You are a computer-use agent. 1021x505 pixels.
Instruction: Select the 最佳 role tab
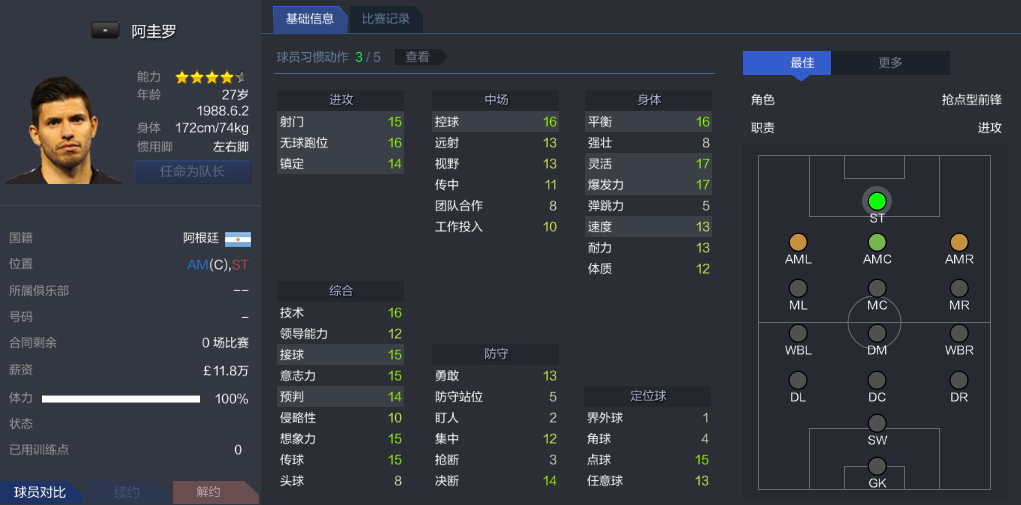802,63
